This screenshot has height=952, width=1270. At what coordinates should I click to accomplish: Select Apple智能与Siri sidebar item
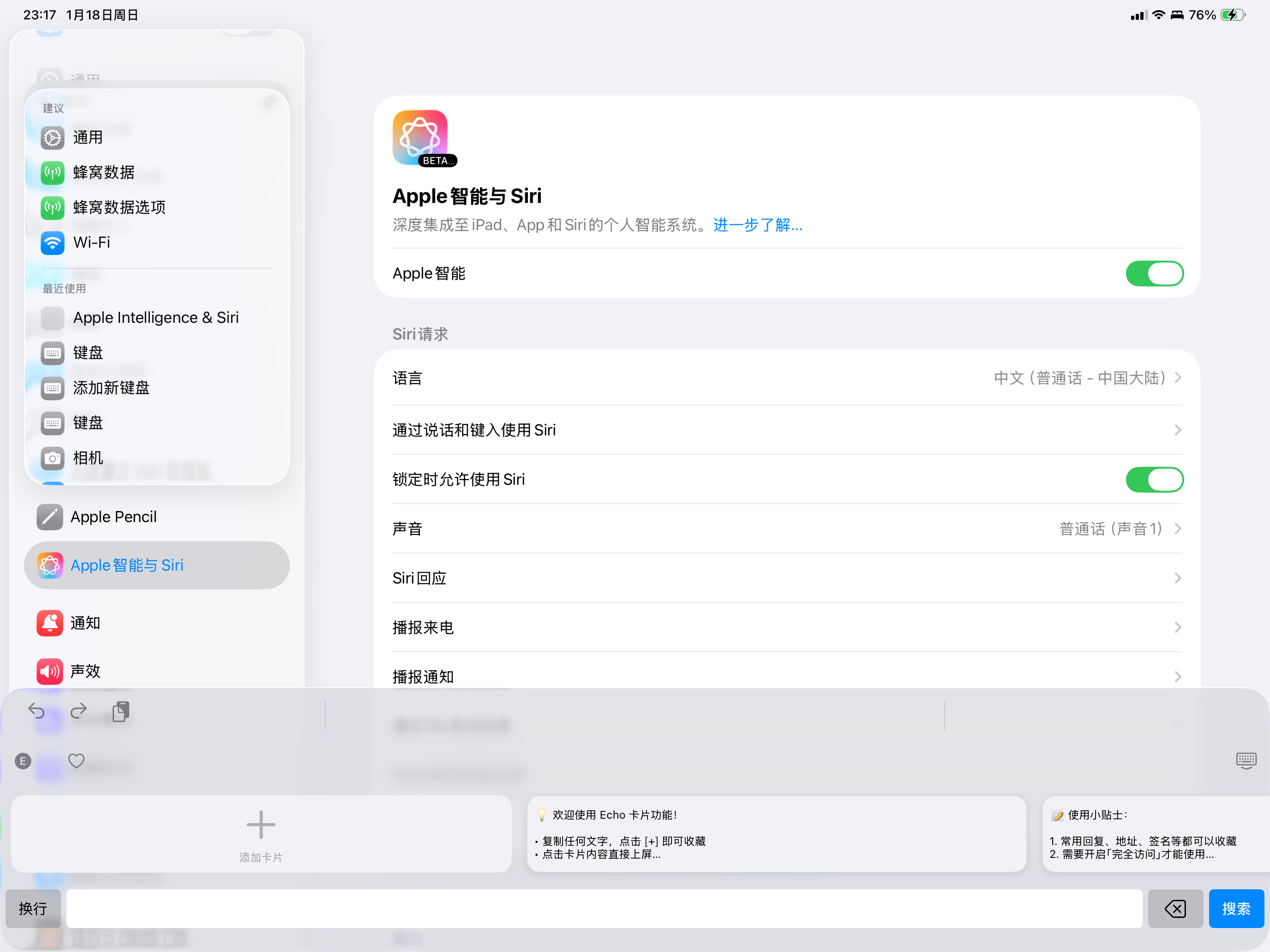[157, 565]
